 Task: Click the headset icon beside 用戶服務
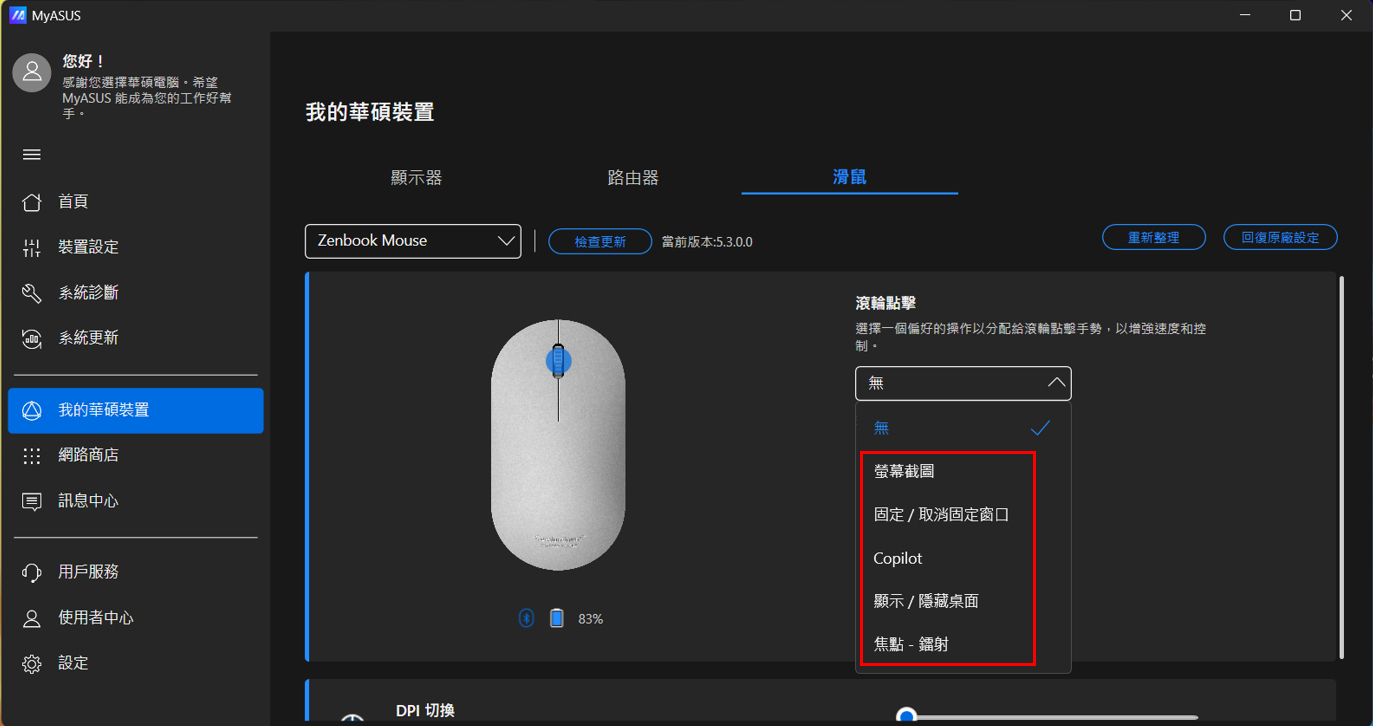tap(32, 573)
